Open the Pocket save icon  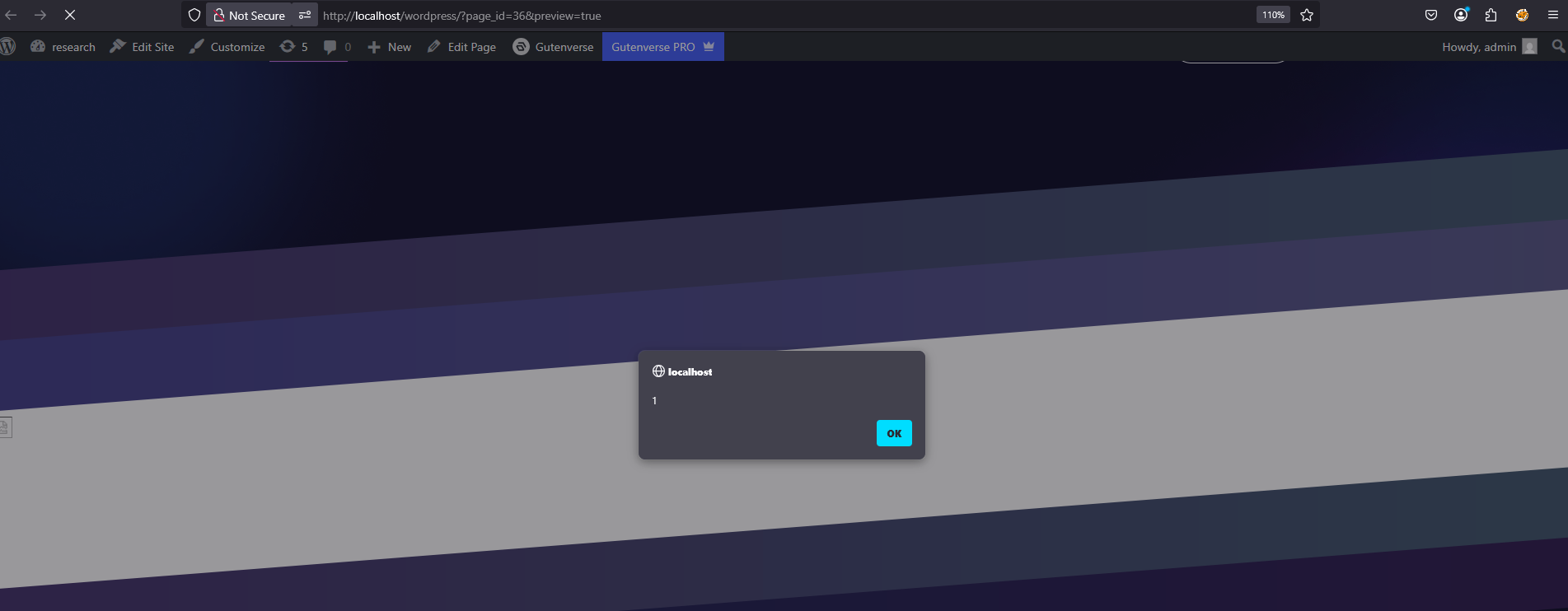click(1431, 15)
